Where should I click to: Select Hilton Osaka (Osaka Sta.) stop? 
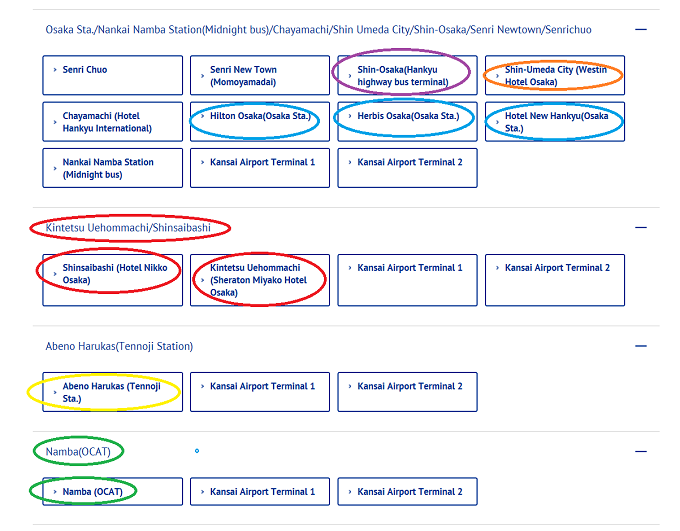point(260,121)
